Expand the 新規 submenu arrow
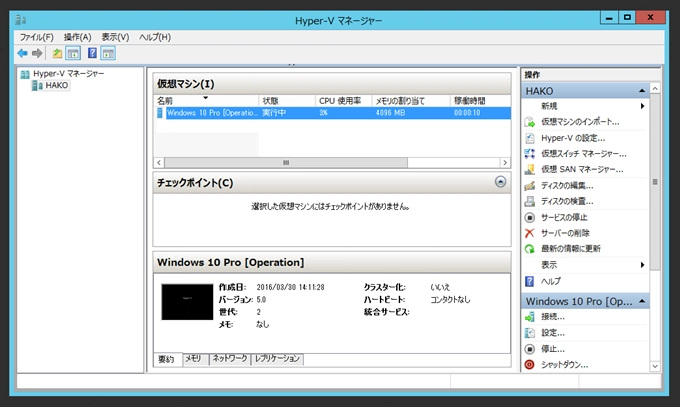 coord(642,106)
